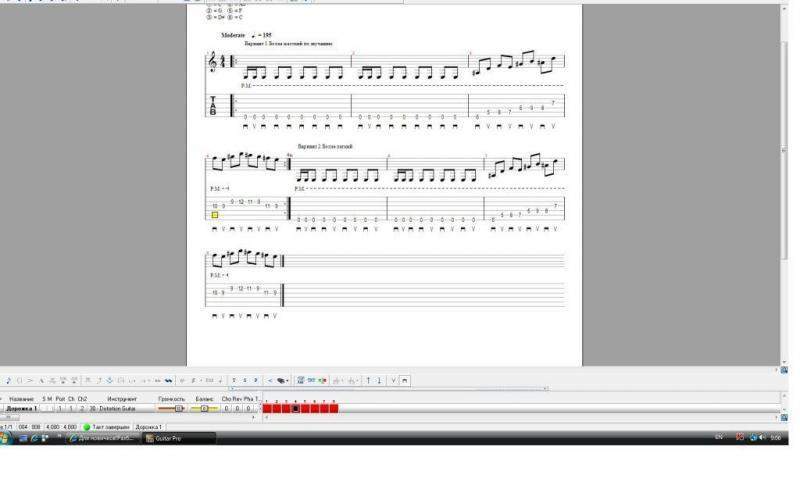Click the Moderate tempo text on the score

click(x=233, y=35)
